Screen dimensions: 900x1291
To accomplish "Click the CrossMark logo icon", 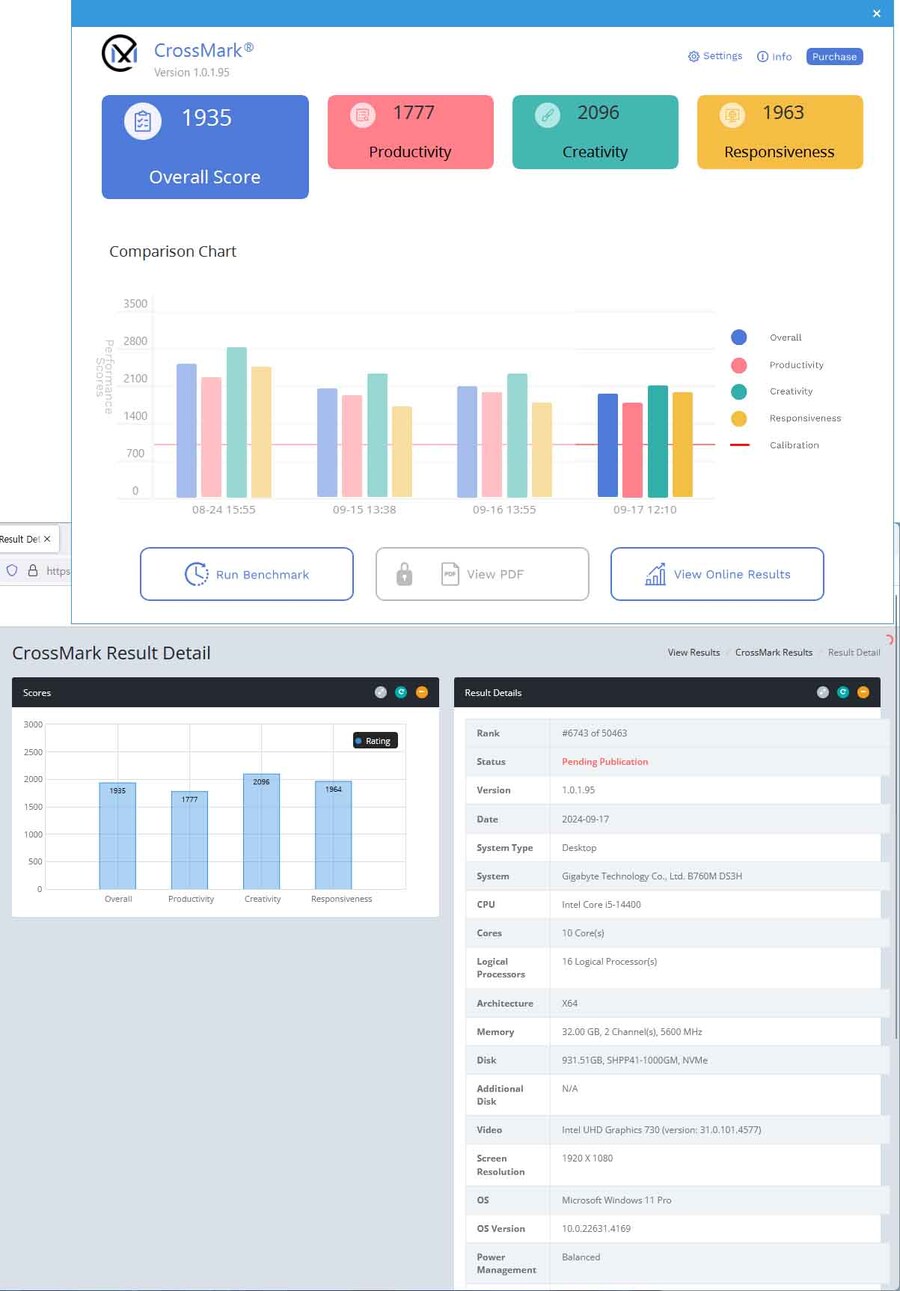I will (119, 54).
